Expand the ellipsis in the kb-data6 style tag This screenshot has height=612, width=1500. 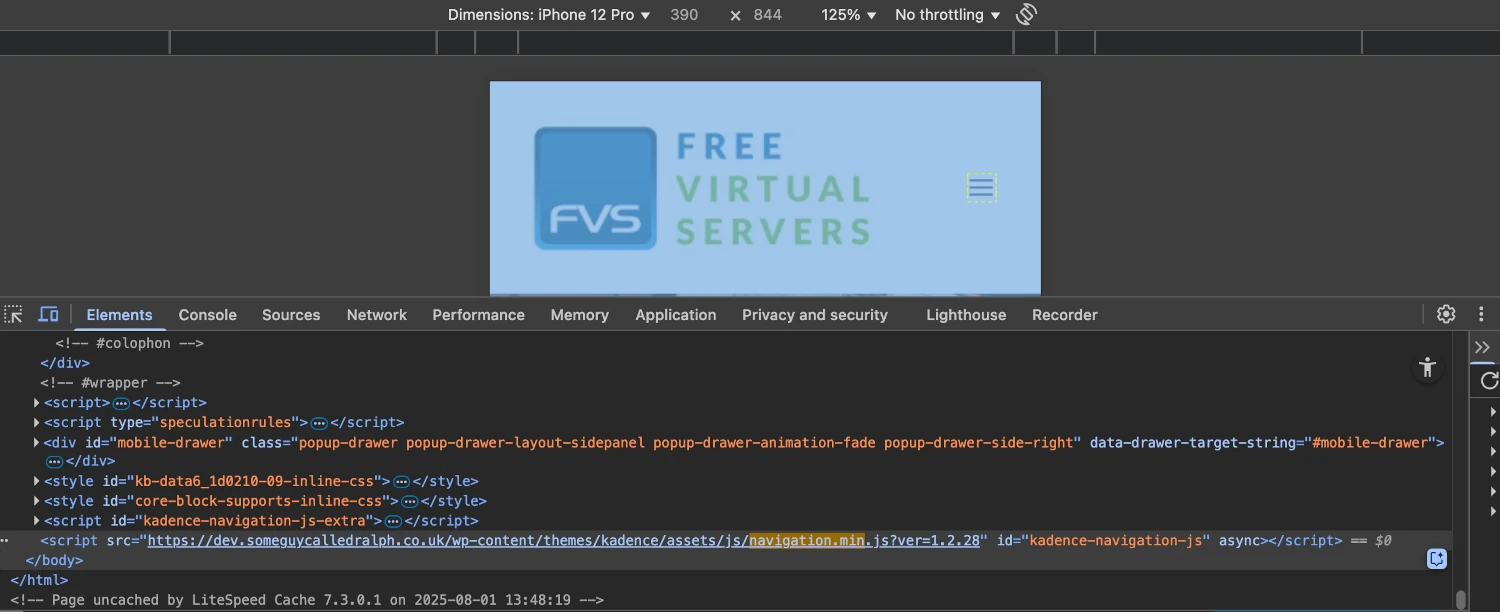pos(401,482)
